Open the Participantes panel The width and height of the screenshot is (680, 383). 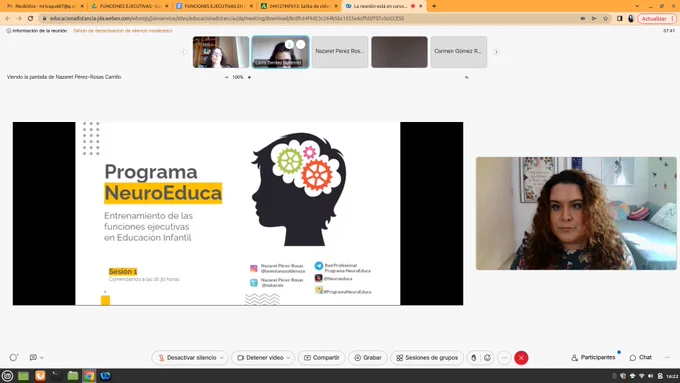pos(593,357)
